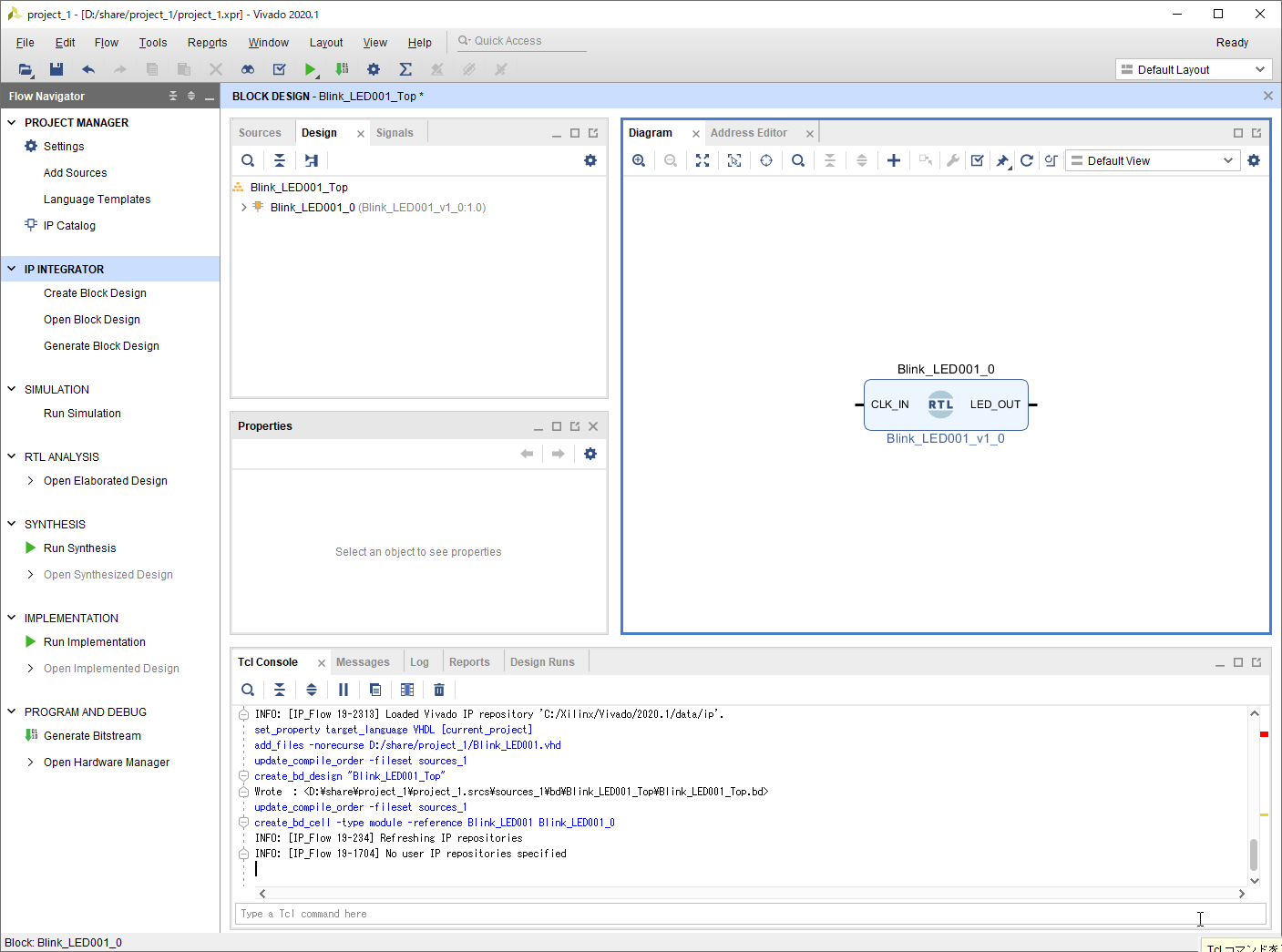Clear the Tcl Console with trash icon
Screen dimensions: 1282x952
[x=439, y=690]
